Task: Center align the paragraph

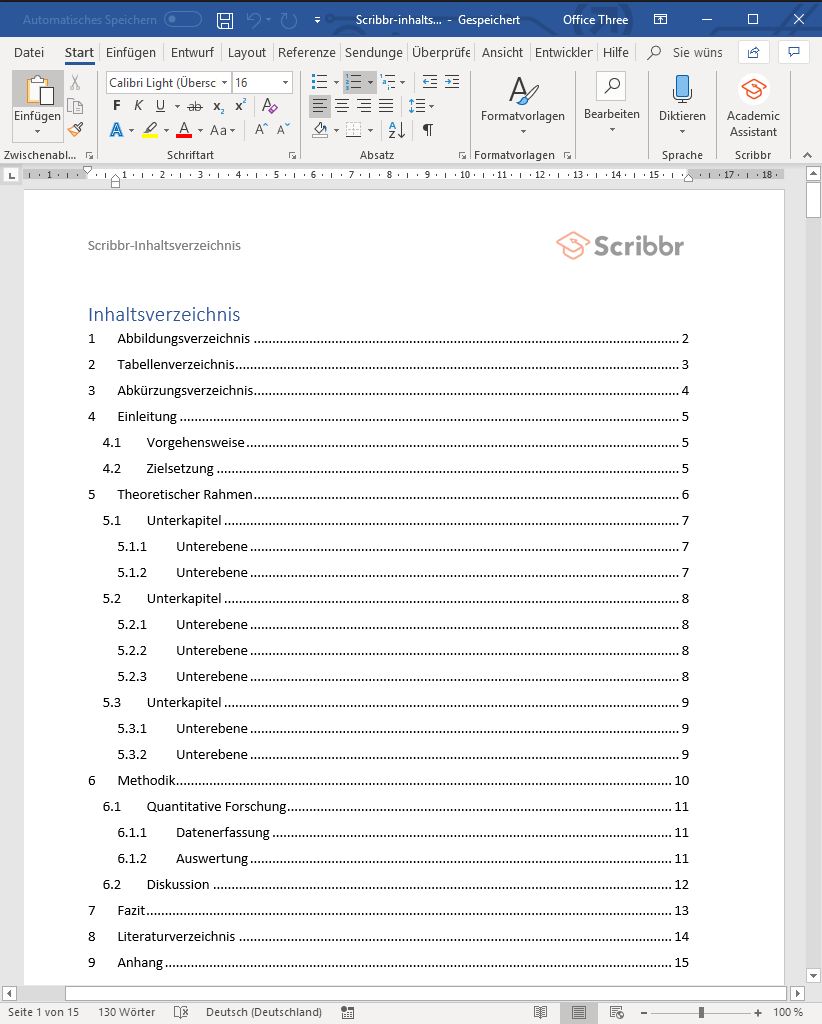Action: pyautogui.click(x=341, y=106)
